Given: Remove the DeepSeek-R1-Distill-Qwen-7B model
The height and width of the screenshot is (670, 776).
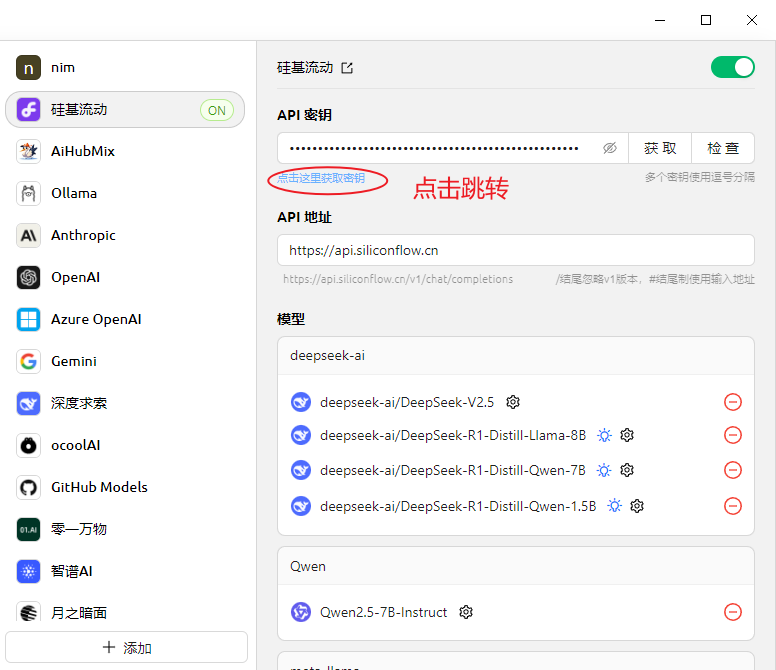Looking at the screenshot, I should (732, 470).
